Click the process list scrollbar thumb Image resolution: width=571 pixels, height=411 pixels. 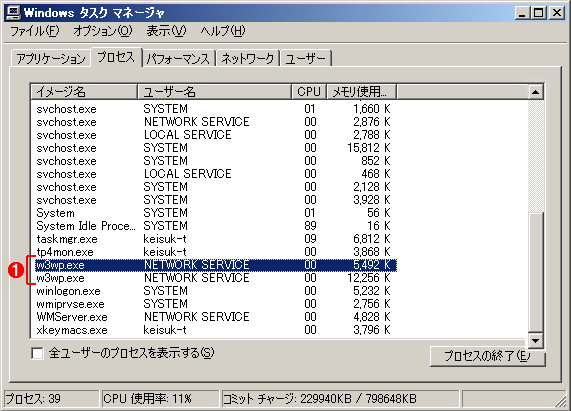(x=535, y=272)
